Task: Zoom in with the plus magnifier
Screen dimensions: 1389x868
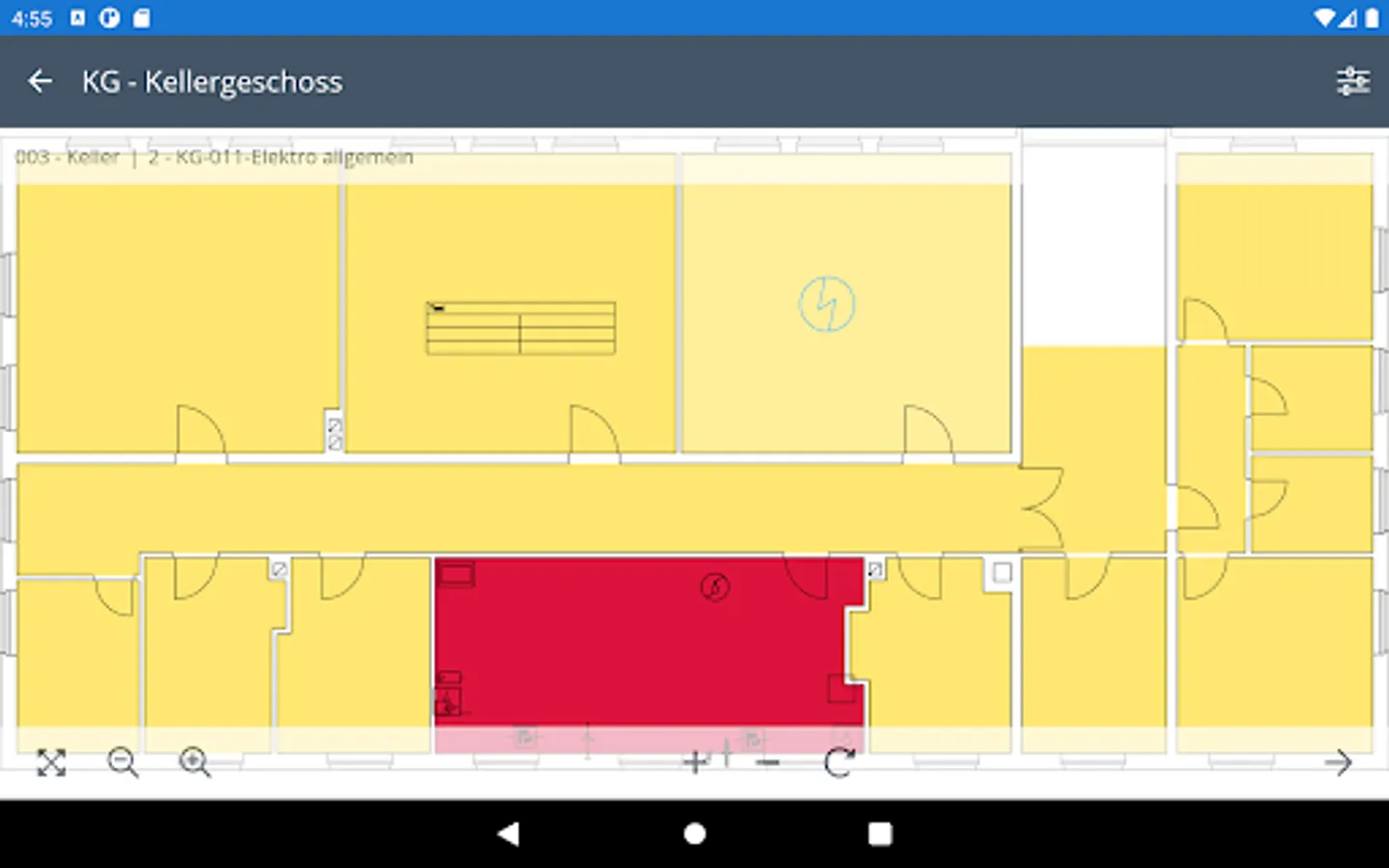Action: pos(195,763)
